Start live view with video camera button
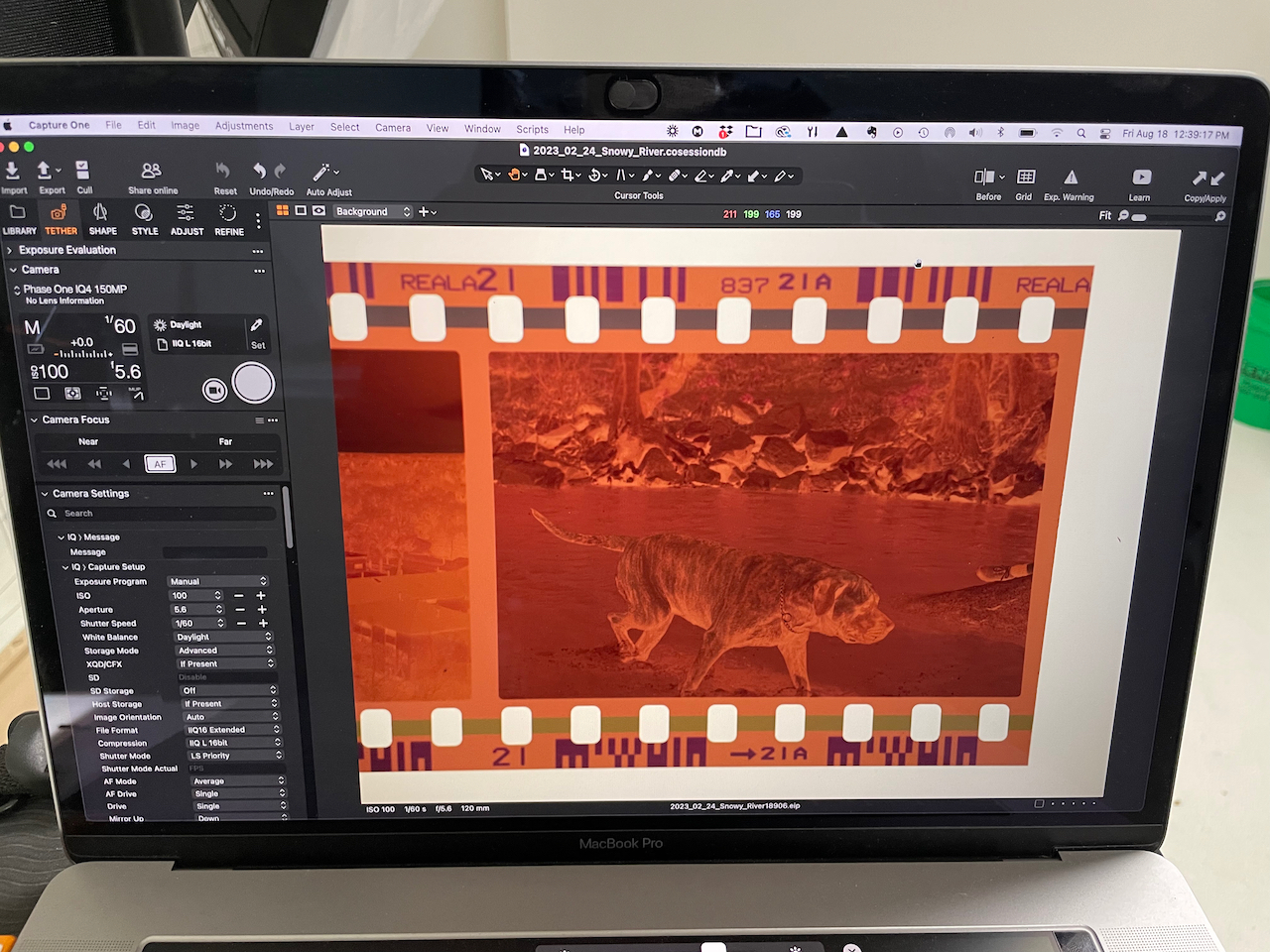The image size is (1270, 952). (214, 390)
